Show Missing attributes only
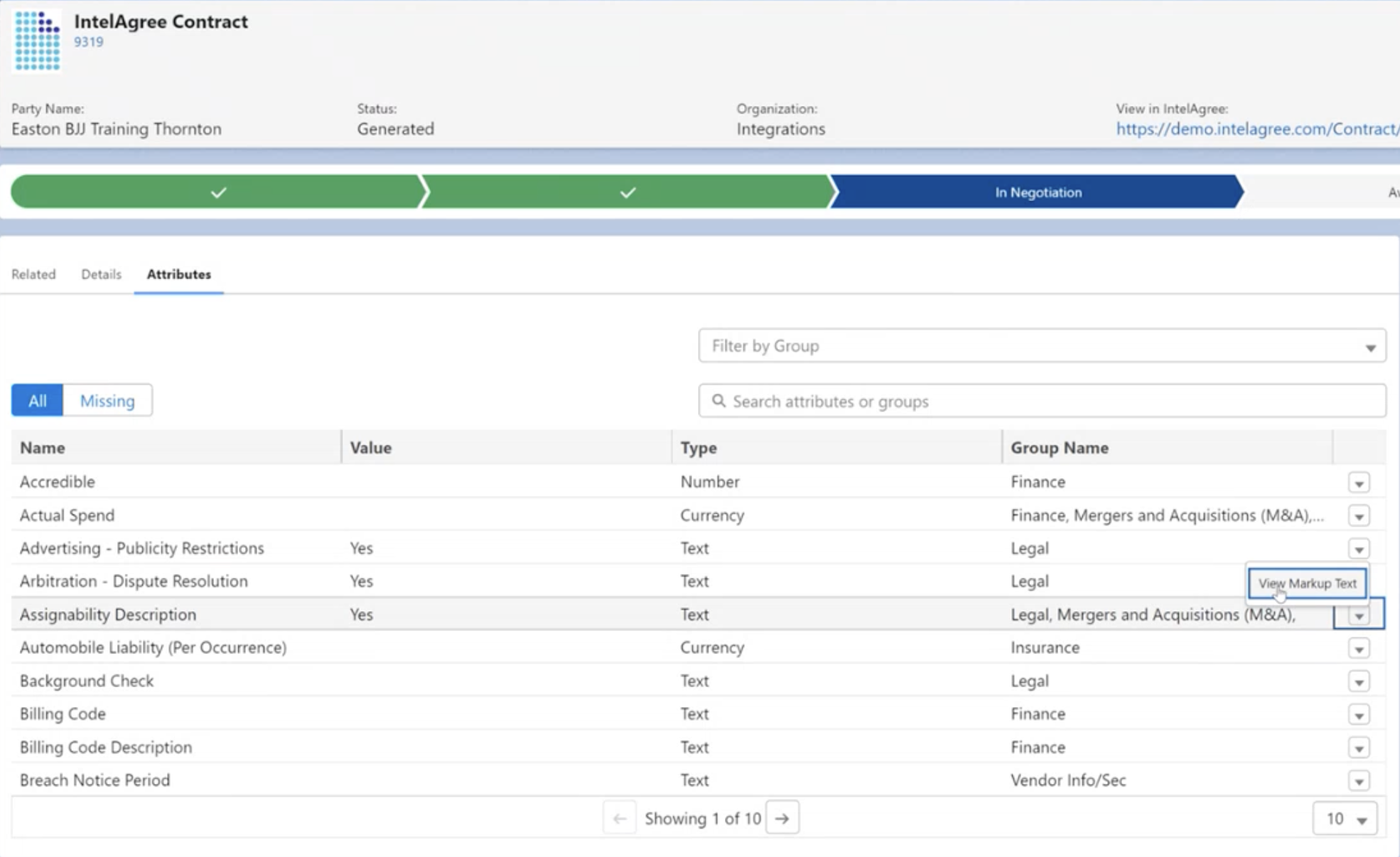This screenshot has width=1400, height=857. (x=107, y=401)
